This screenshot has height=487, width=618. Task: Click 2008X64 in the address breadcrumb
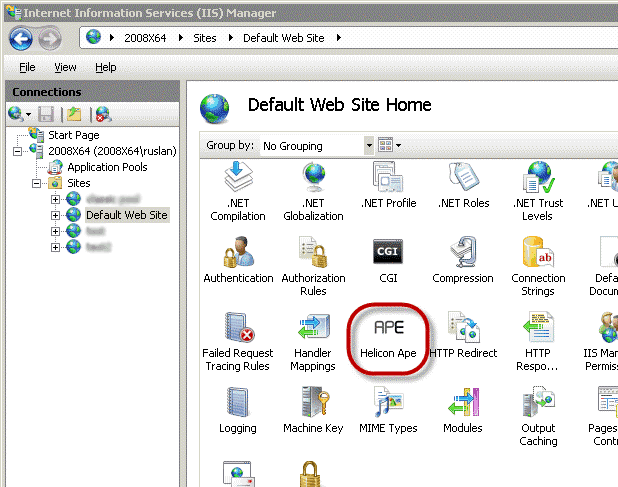point(145,38)
